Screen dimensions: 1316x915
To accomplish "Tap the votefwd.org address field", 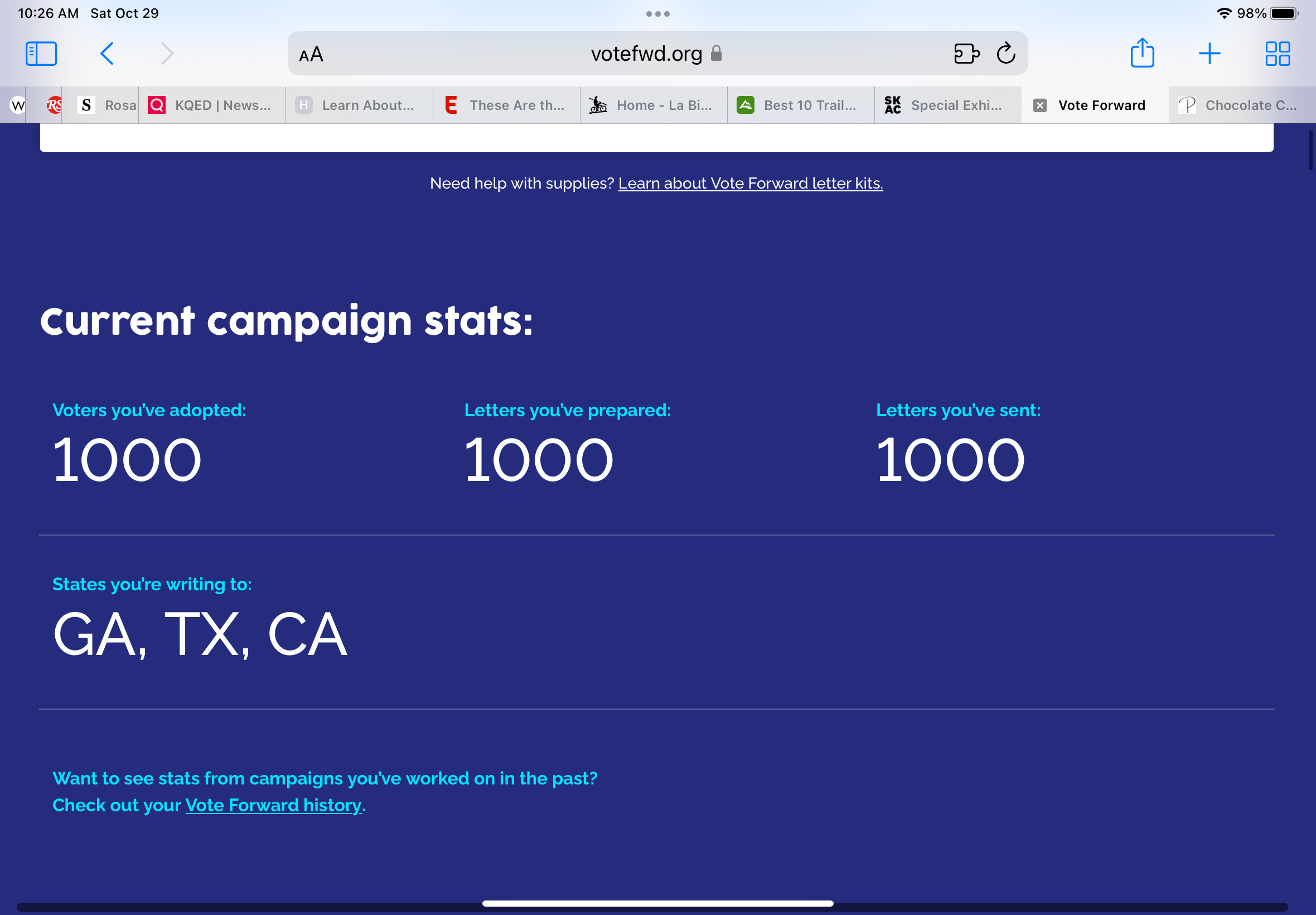I will click(x=646, y=54).
